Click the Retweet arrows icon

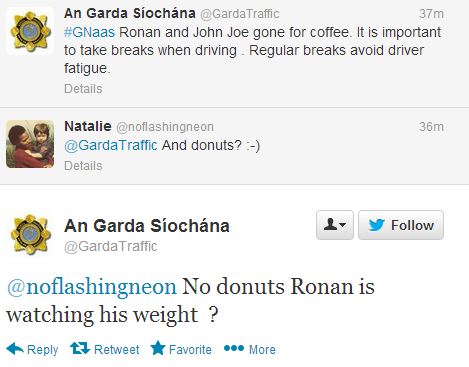pyautogui.click(x=80, y=348)
